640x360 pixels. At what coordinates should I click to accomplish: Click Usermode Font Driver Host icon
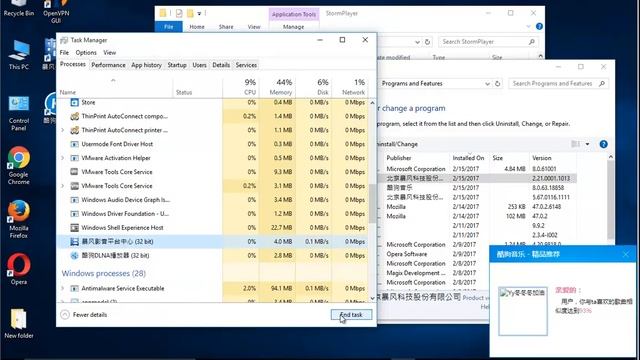[x=74, y=144]
